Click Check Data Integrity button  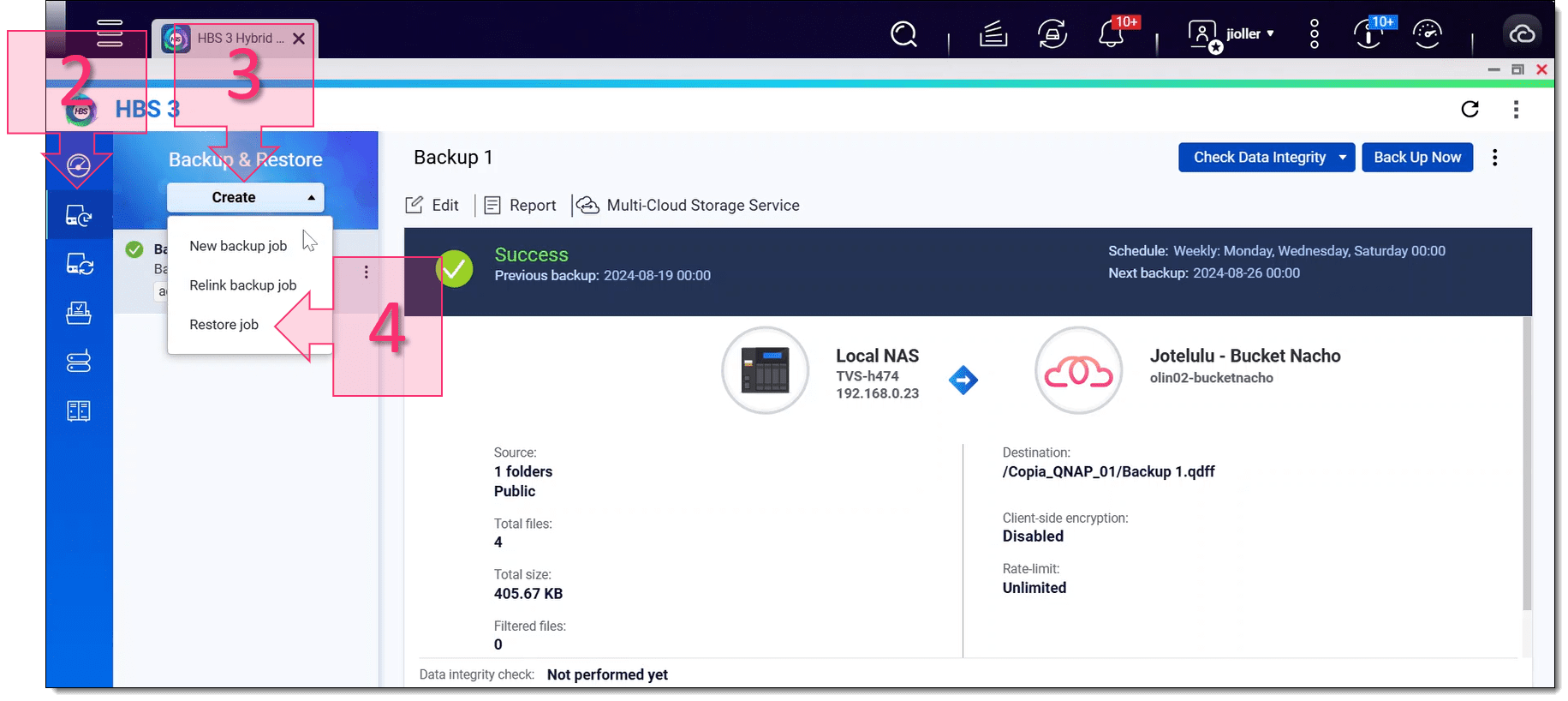1259,158
